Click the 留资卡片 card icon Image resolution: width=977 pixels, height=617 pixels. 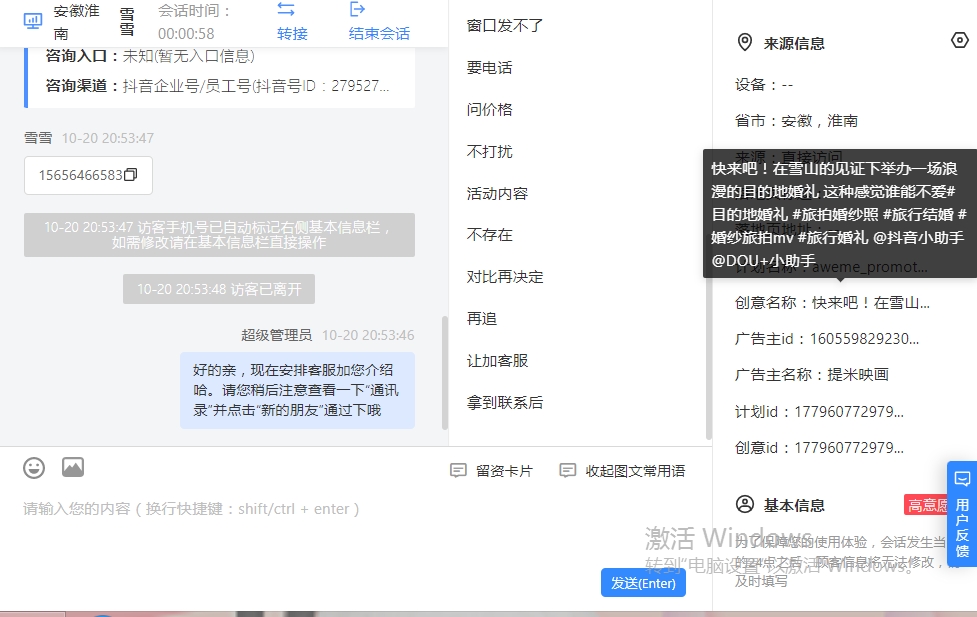pyautogui.click(x=458, y=471)
